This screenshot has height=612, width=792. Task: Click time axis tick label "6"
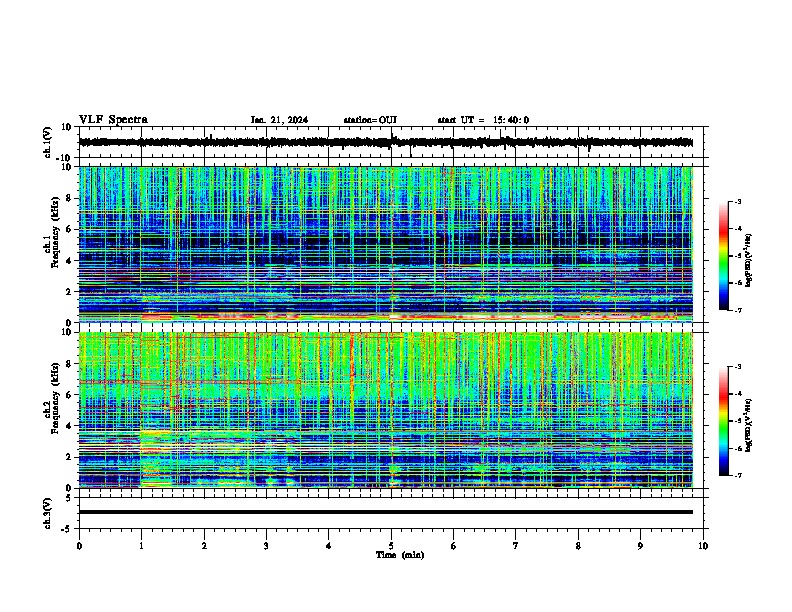tap(454, 546)
